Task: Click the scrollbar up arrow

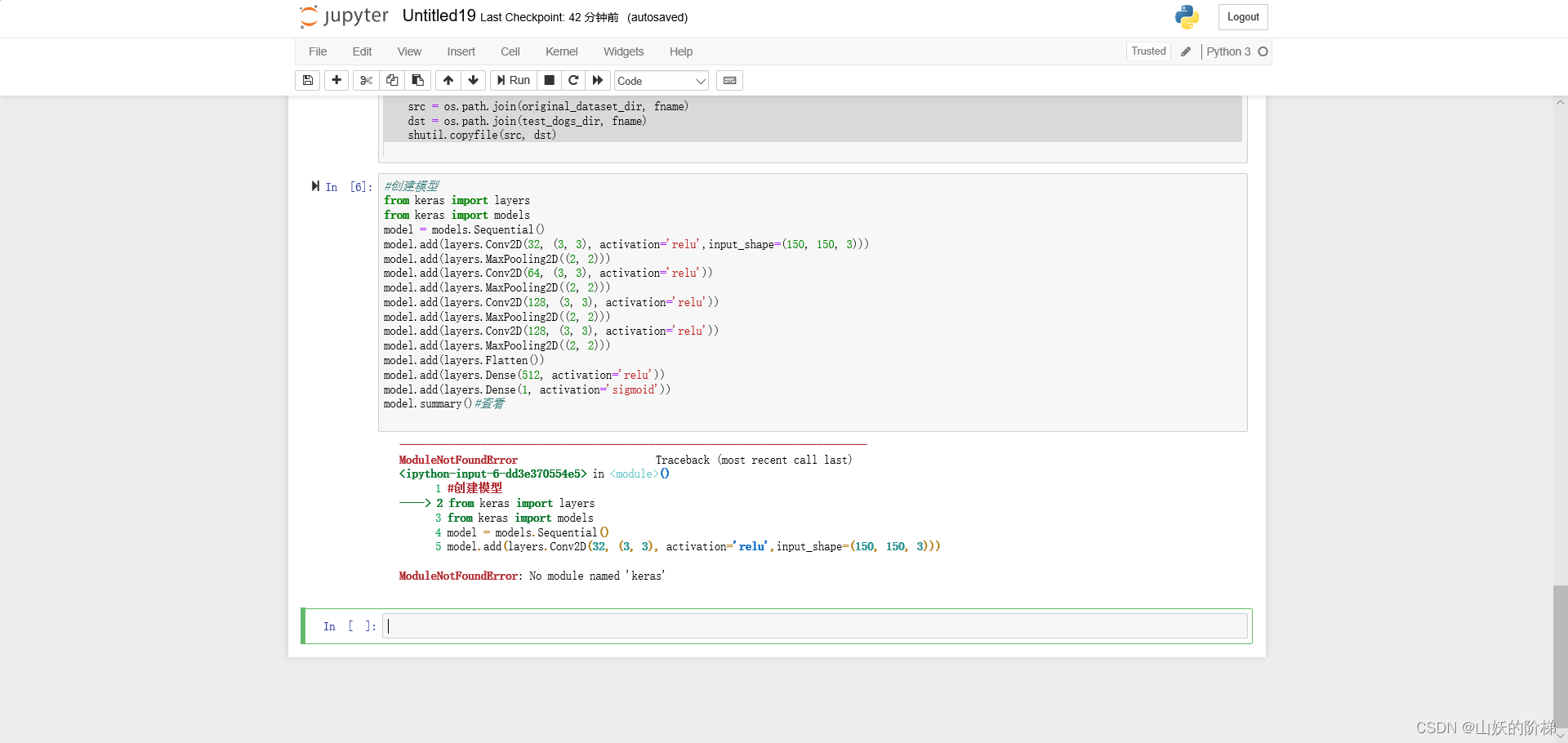Action: pyautogui.click(x=1560, y=103)
